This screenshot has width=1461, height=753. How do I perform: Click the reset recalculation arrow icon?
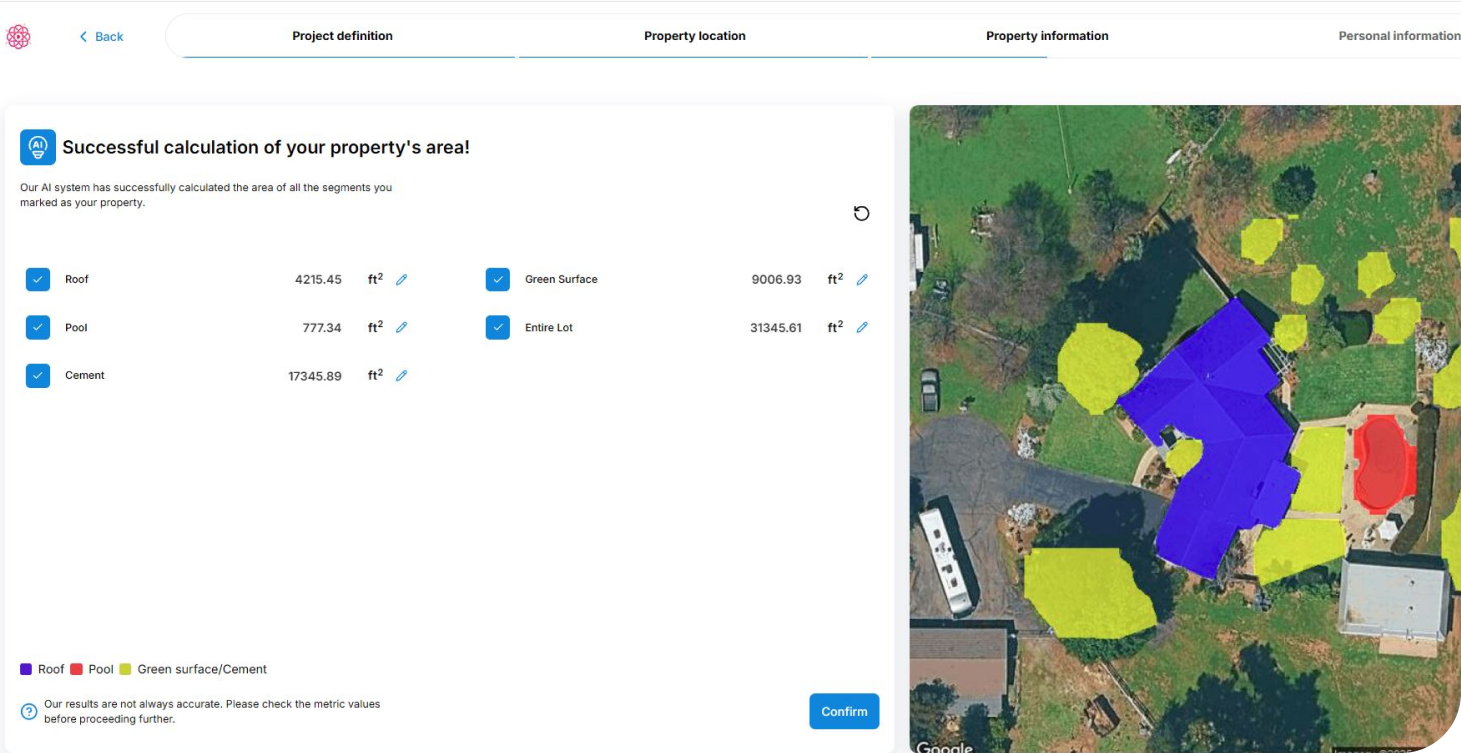click(861, 213)
